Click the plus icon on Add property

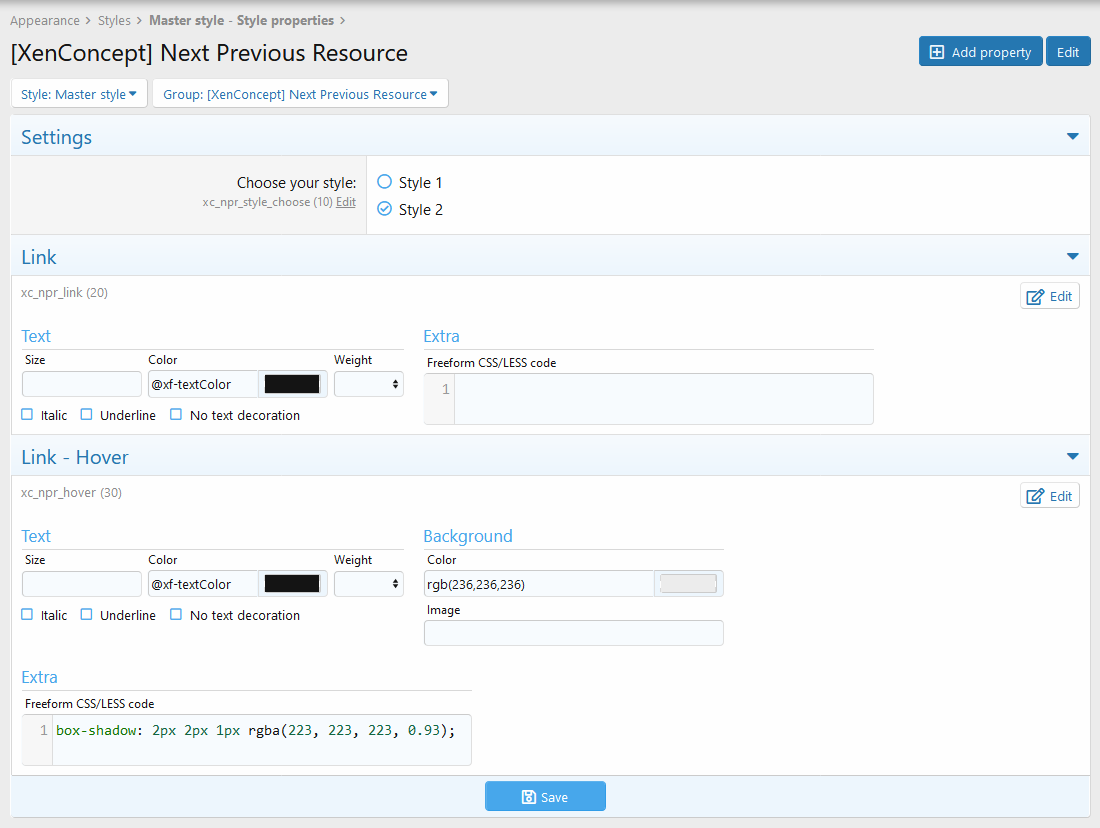click(937, 52)
